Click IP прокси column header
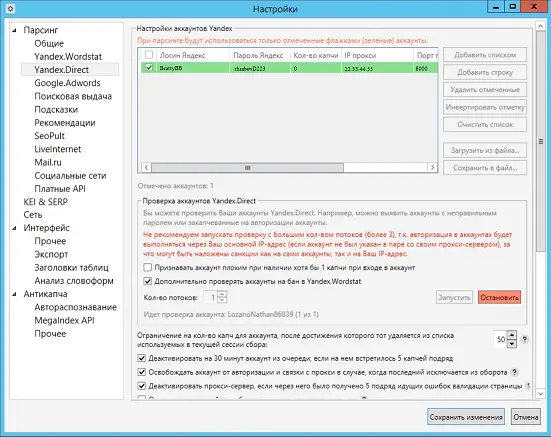The image size is (551, 437). coord(377,55)
